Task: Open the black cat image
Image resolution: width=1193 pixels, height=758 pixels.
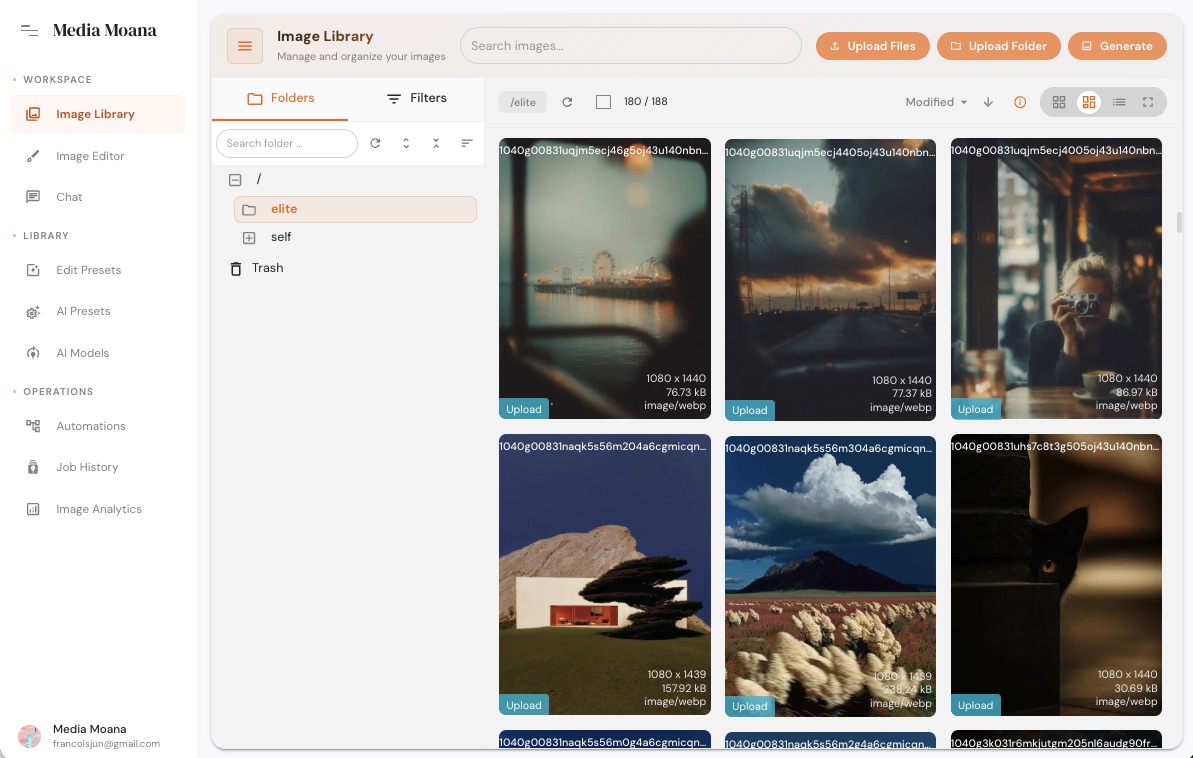Action: click(1056, 575)
